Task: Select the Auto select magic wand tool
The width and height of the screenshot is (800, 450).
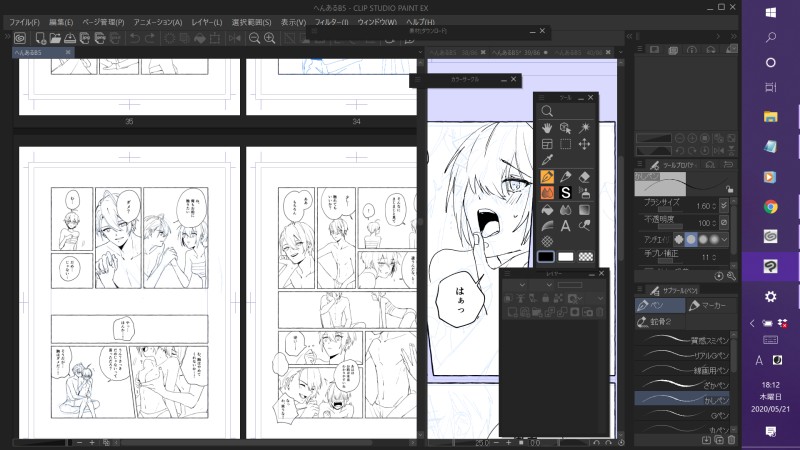Action: click(x=584, y=128)
